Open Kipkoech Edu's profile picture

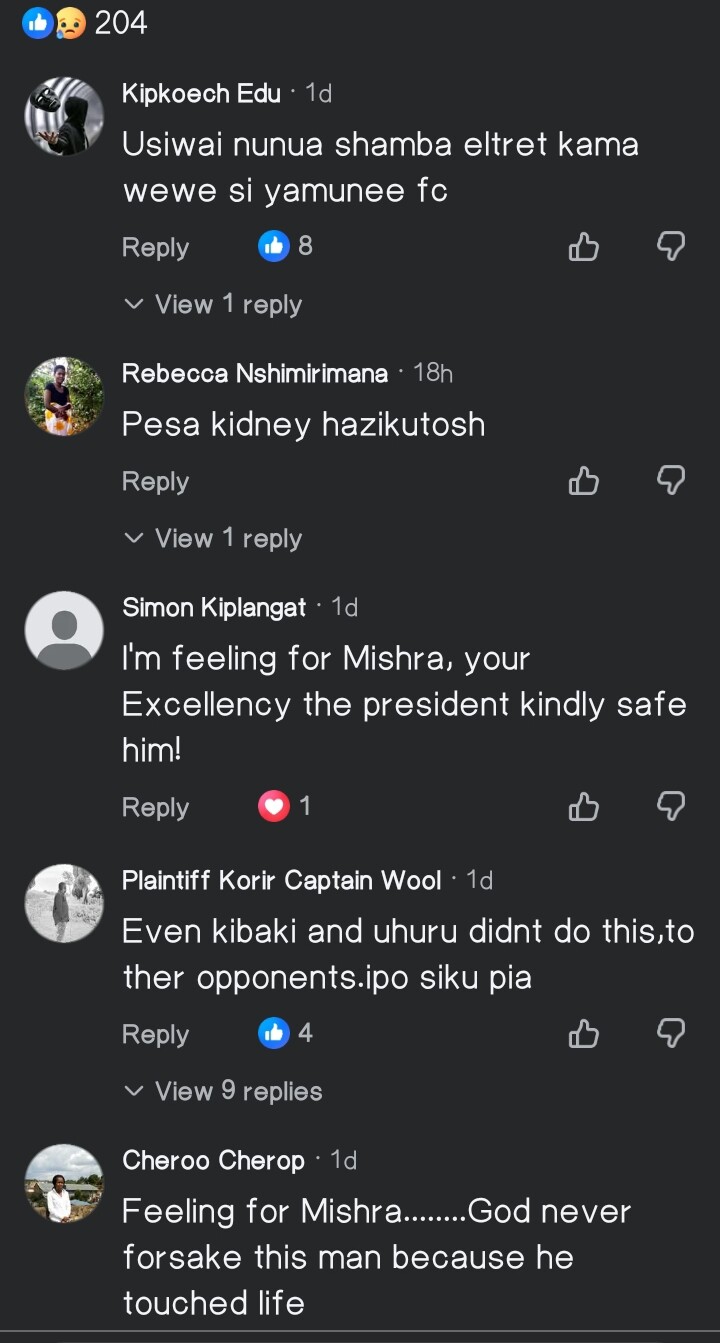64,117
